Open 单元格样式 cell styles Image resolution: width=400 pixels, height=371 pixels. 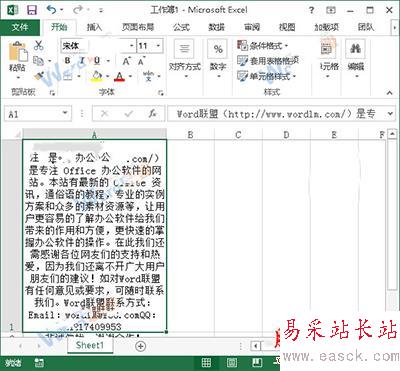click(266, 76)
